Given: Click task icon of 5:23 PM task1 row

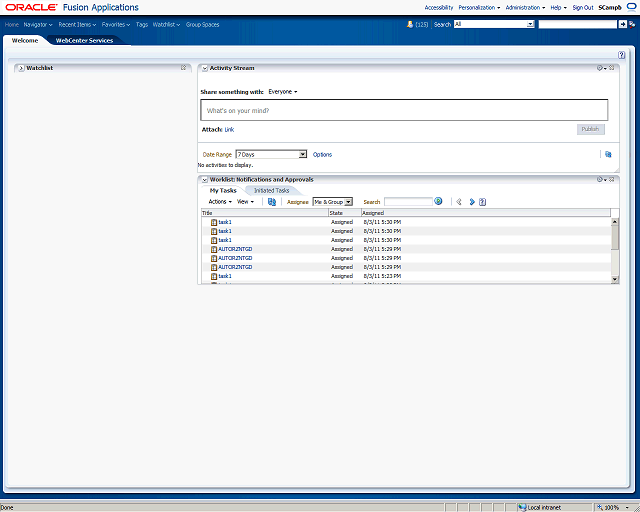Looking at the screenshot, I should point(213,276).
